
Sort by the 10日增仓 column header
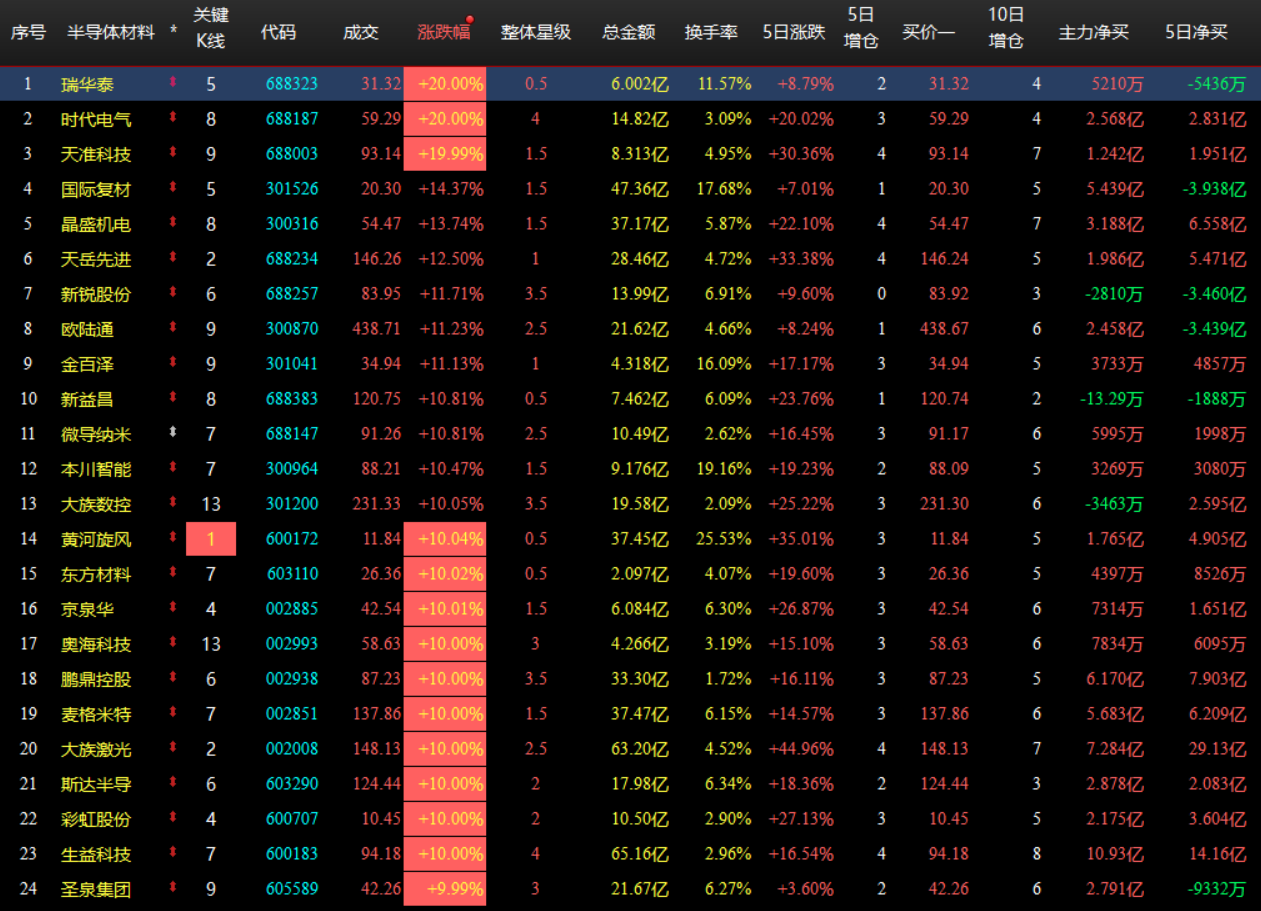(1006, 28)
